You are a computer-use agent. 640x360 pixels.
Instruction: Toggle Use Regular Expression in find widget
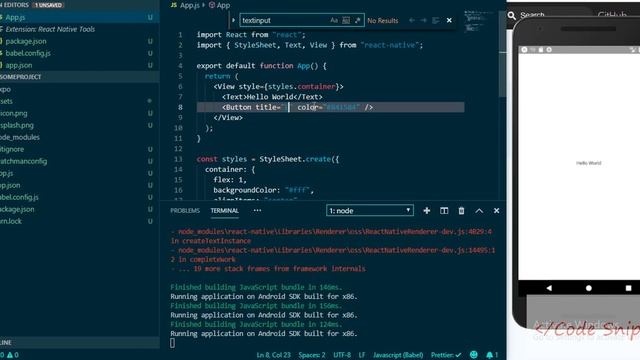[x=358, y=20]
